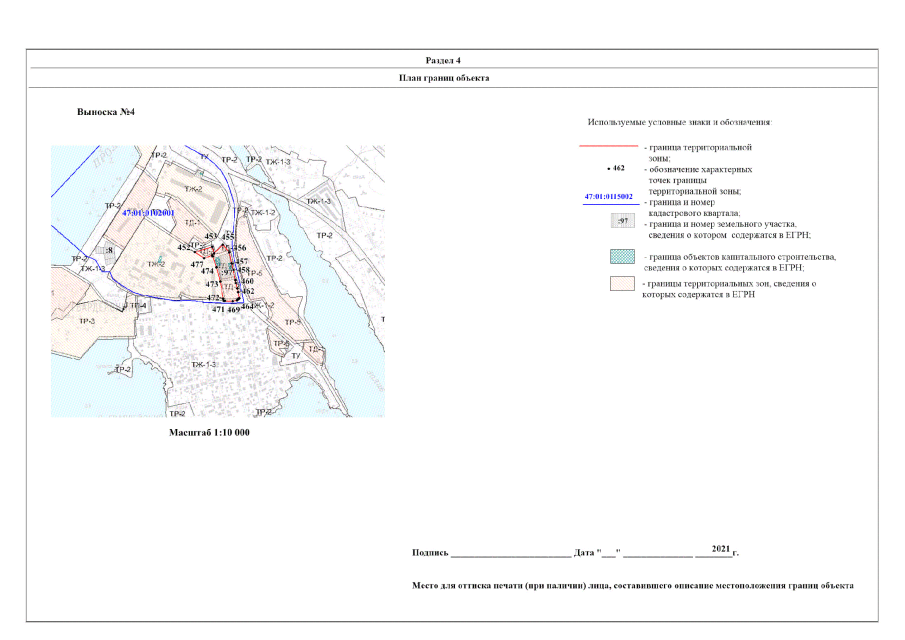This screenshot has width=905, height=640.
Task: Click the 'Выноска №4' heading
Action: pos(106,112)
